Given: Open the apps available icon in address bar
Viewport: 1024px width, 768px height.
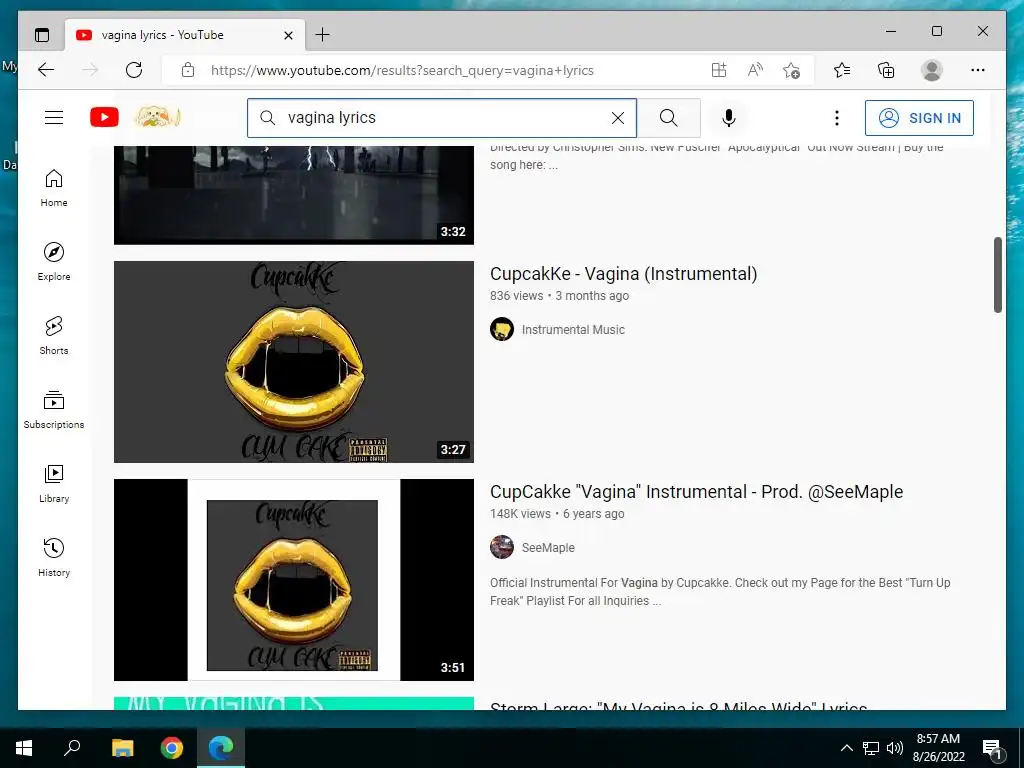Looking at the screenshot, I should [x=718, y=70].
